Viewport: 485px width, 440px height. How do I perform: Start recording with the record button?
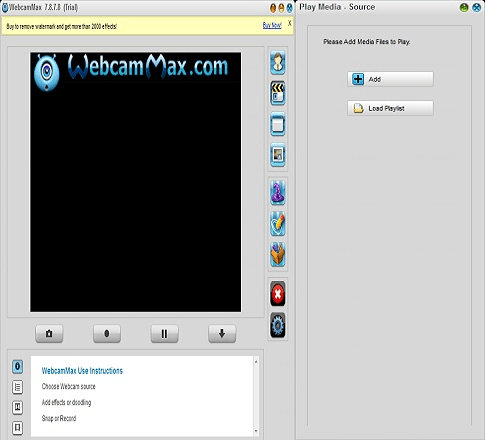(107, 334)
